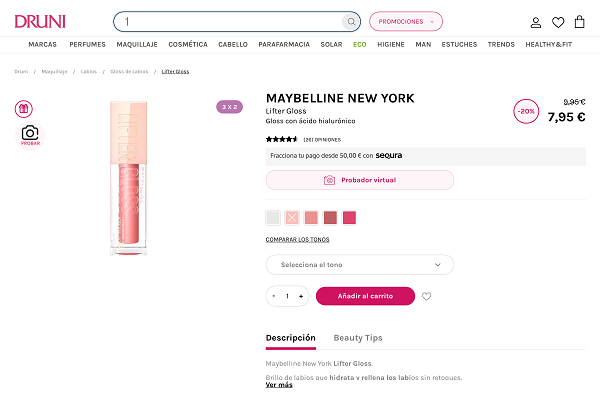Decrease quantity with the minus button
This screenshot has width=600, height=402.
(275, 296)
